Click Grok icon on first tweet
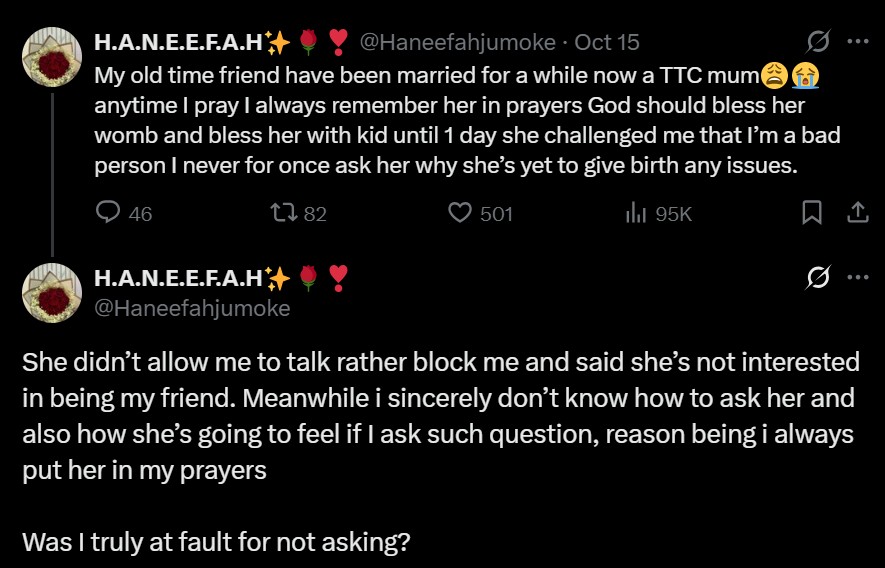The width and height of the screenshot is (885, 568). coord(818,42)
